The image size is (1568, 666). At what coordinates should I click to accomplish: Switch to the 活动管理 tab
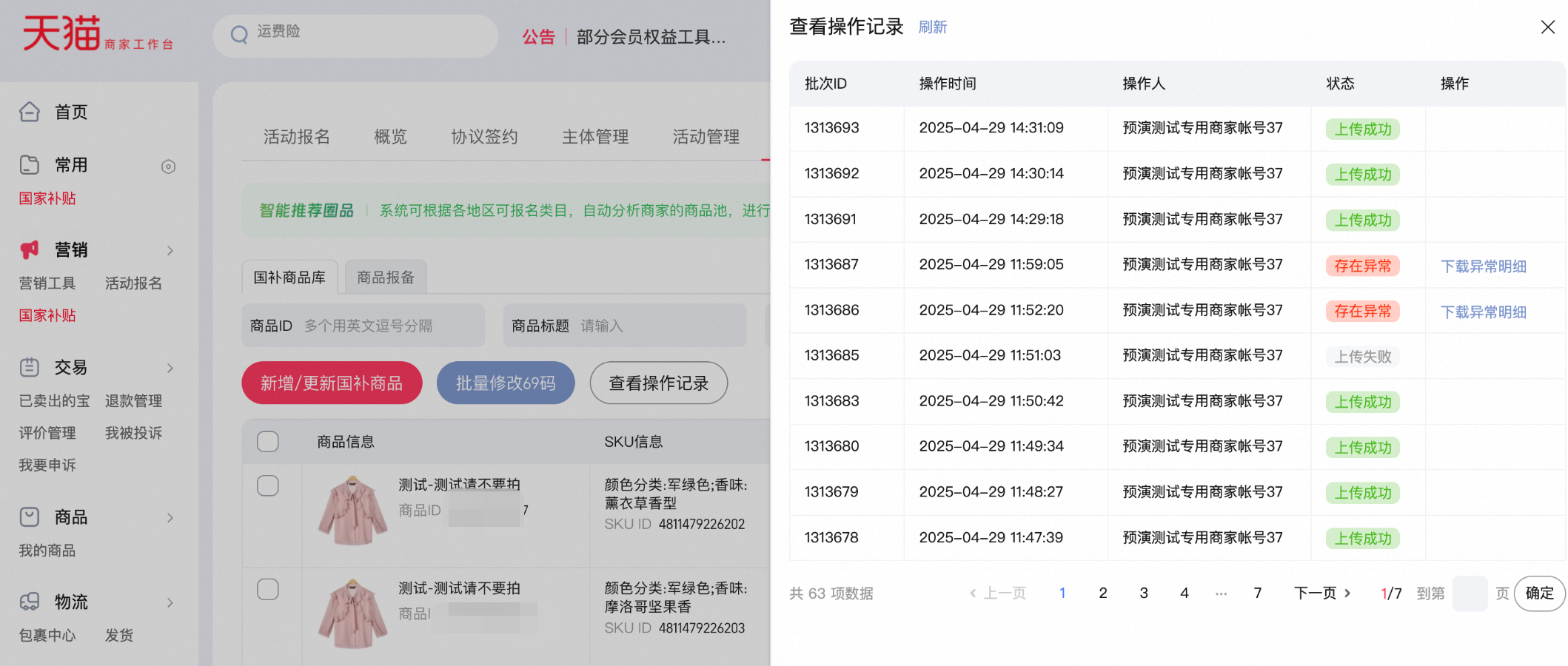pos(706,137)
